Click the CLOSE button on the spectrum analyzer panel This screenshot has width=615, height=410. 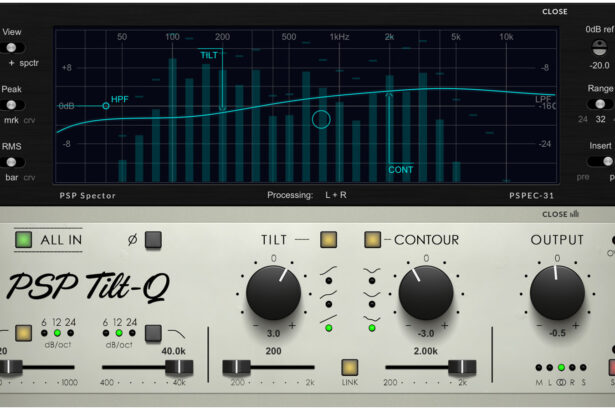[x=554, y=12]
